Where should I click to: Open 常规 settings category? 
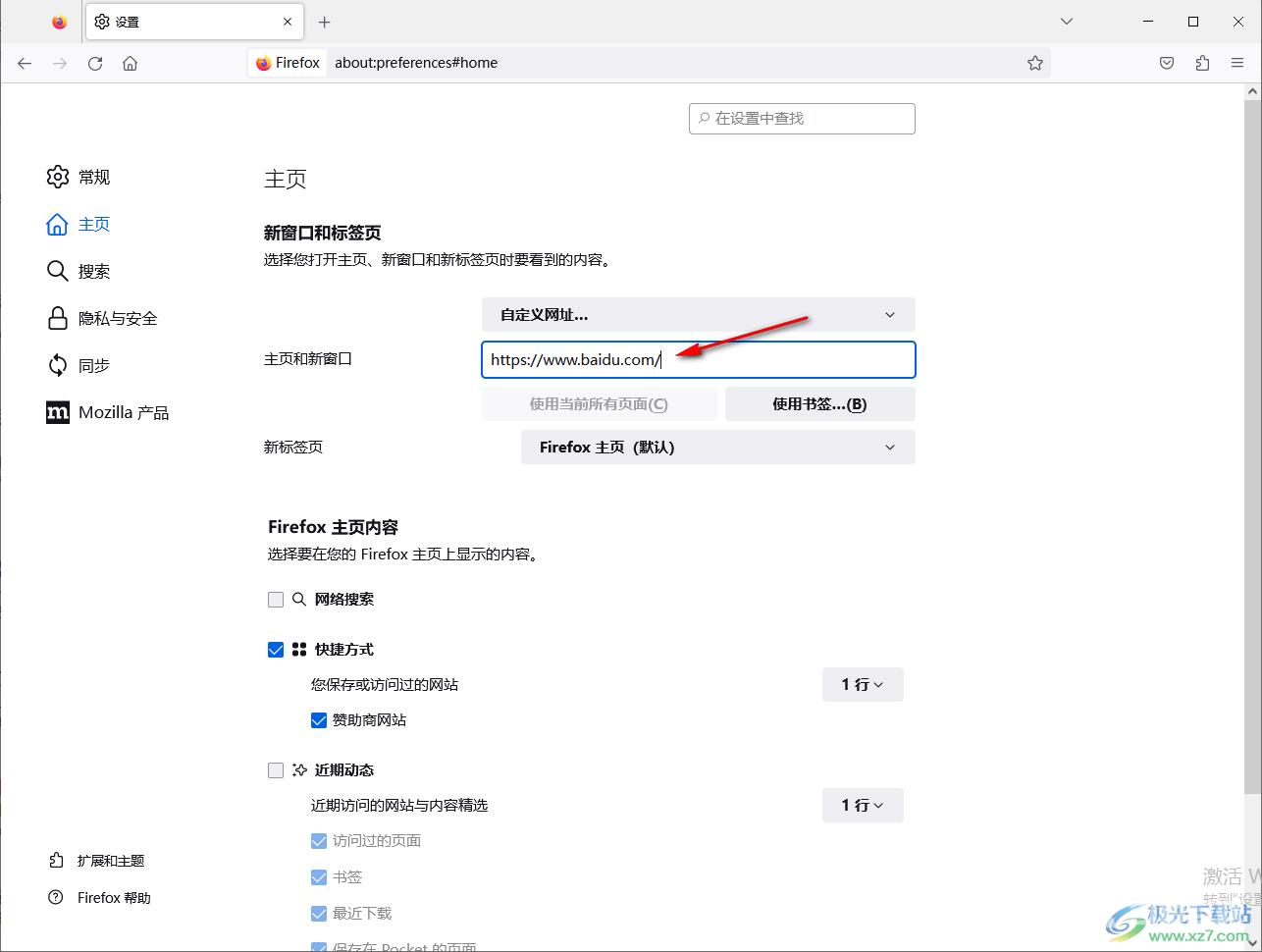point(79,177)
